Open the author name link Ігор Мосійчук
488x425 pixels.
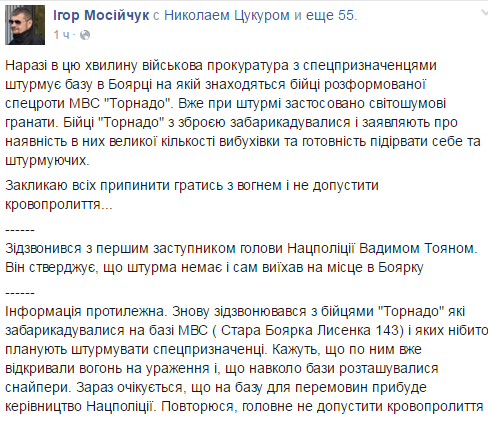point(101,16)
